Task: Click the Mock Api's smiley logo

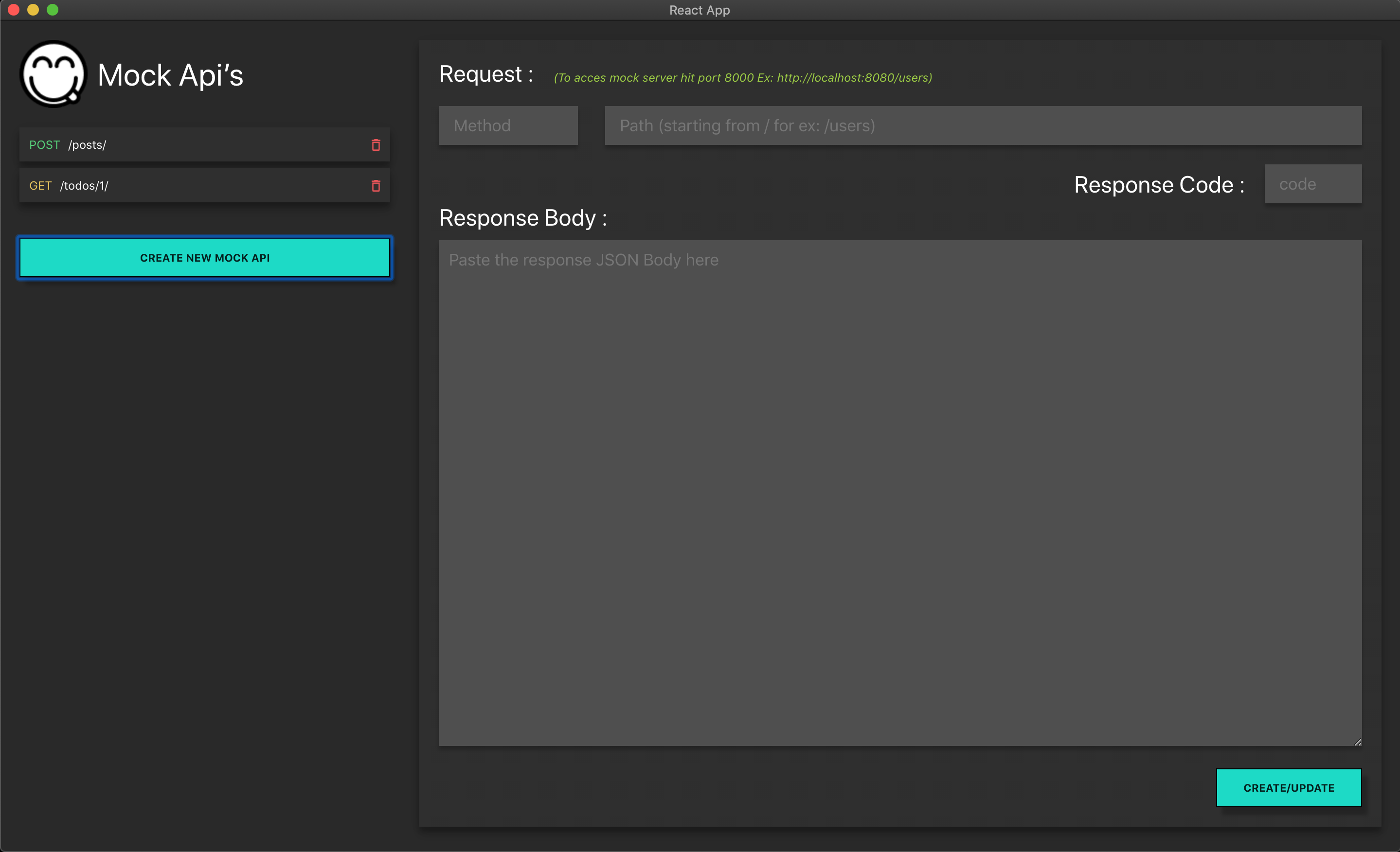Action: pos(54,74)
